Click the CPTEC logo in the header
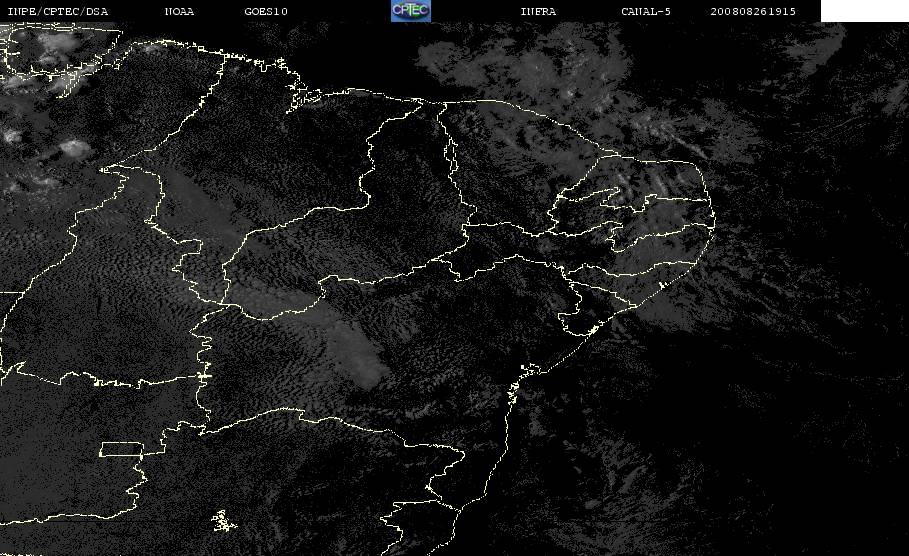This screenshot has width=909, height=556. point(410,11)
